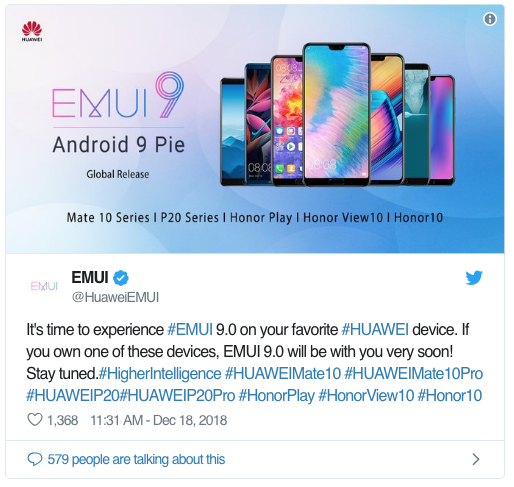
Task: Click the Twitter bird logo
Action: [x=474, y=278]
